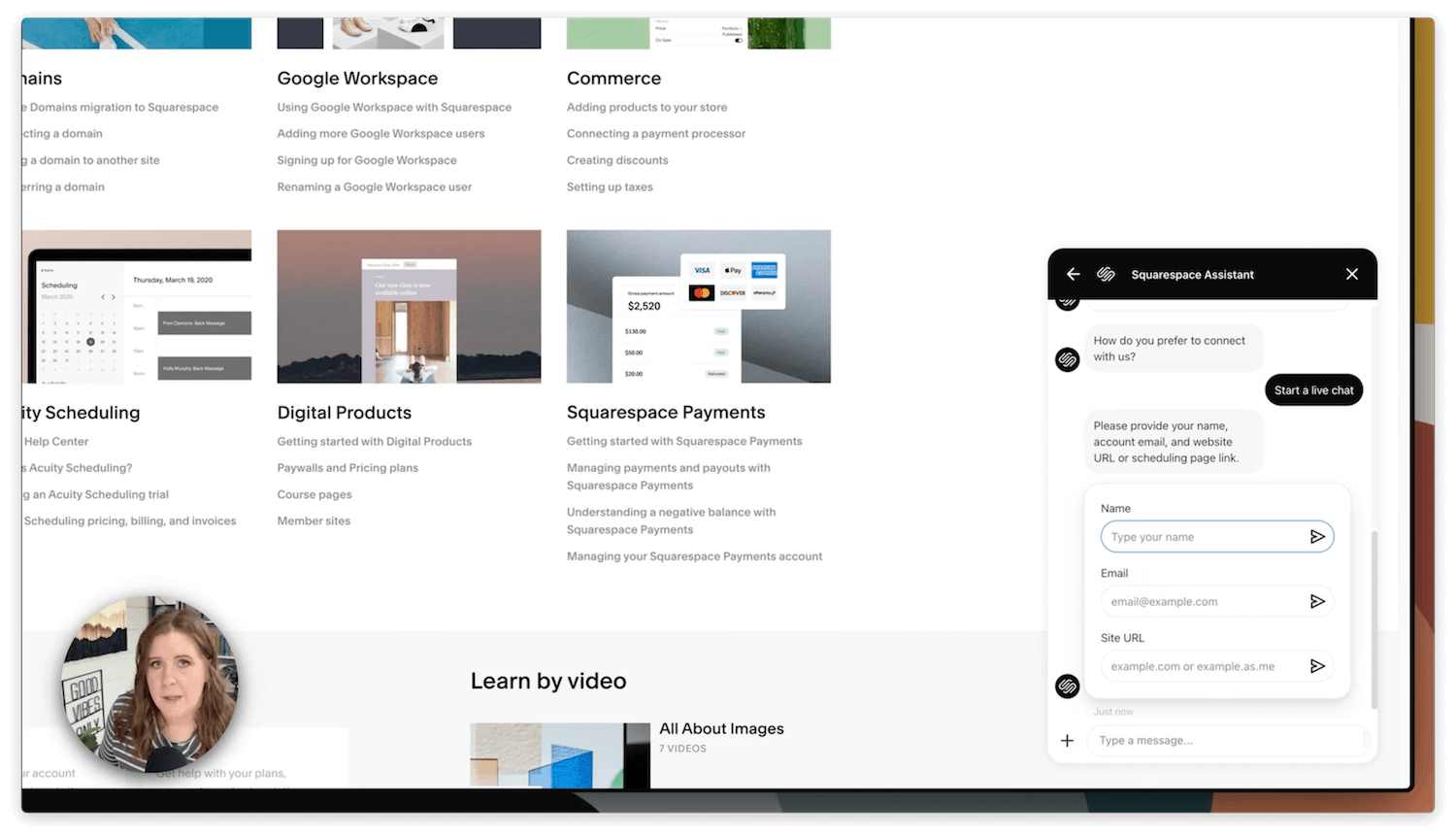Screen dimensions: 1456x838
Task: Click the Google Workspace heading
Action: coord(357,79)
